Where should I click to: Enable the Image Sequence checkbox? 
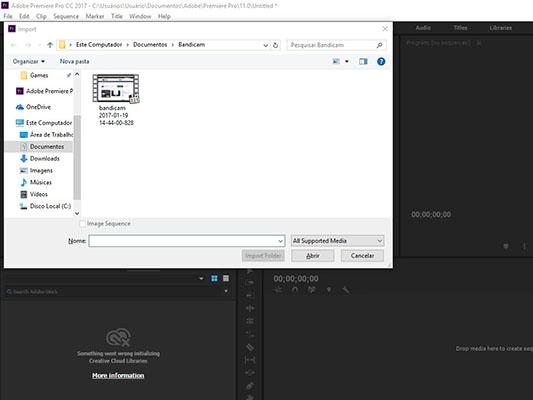(82, 224)
